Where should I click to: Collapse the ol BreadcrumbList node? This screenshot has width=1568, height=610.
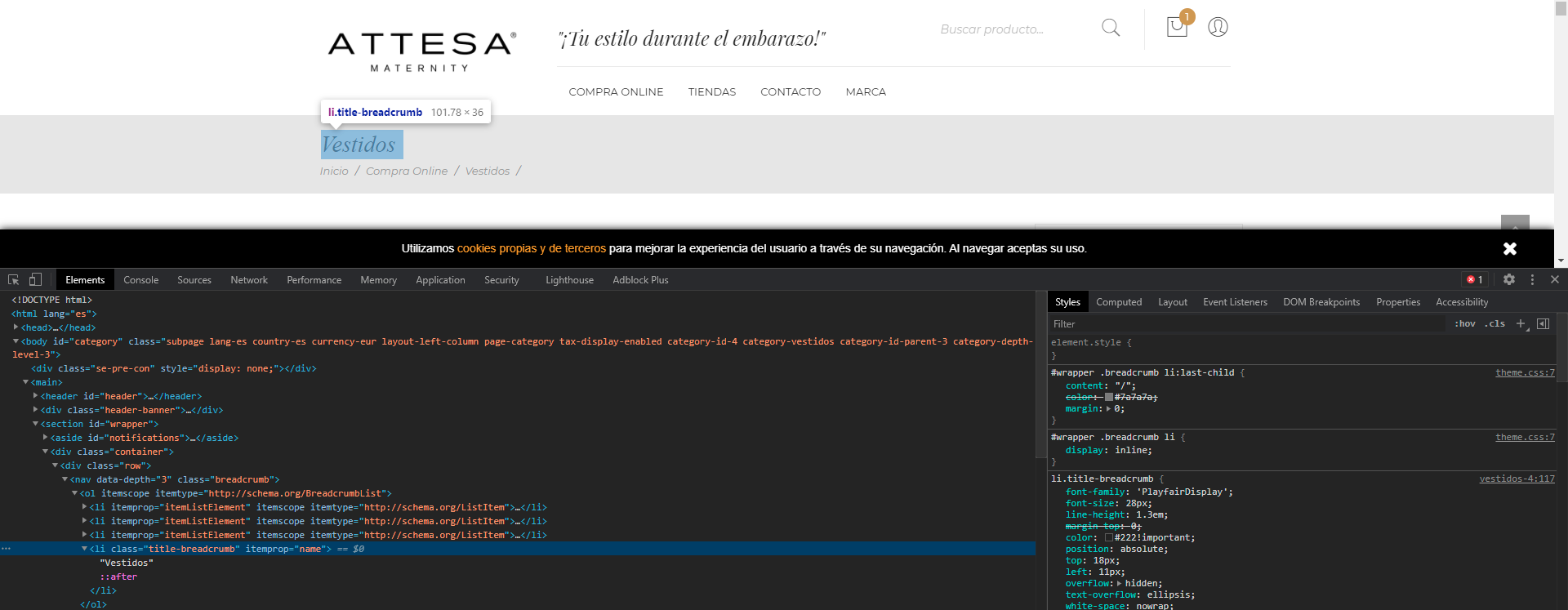click(74, 493)
